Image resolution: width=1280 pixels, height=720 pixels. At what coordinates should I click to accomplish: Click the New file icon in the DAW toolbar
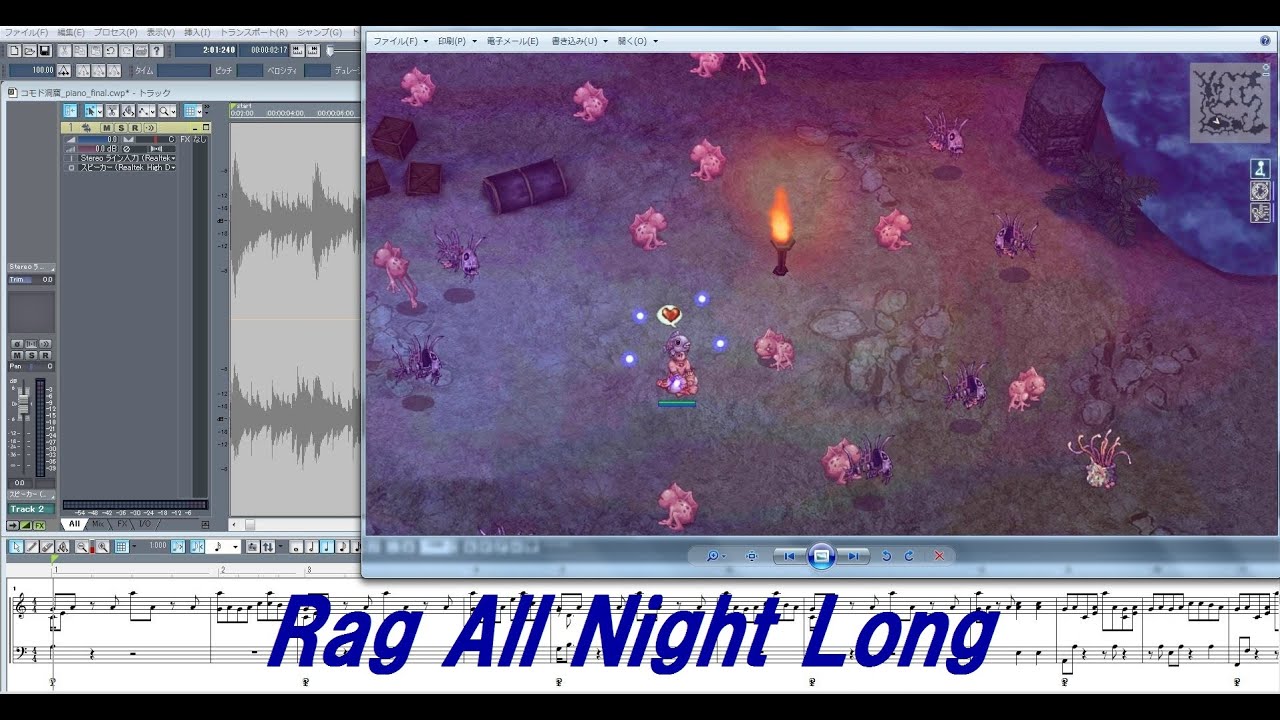(14, 51)
